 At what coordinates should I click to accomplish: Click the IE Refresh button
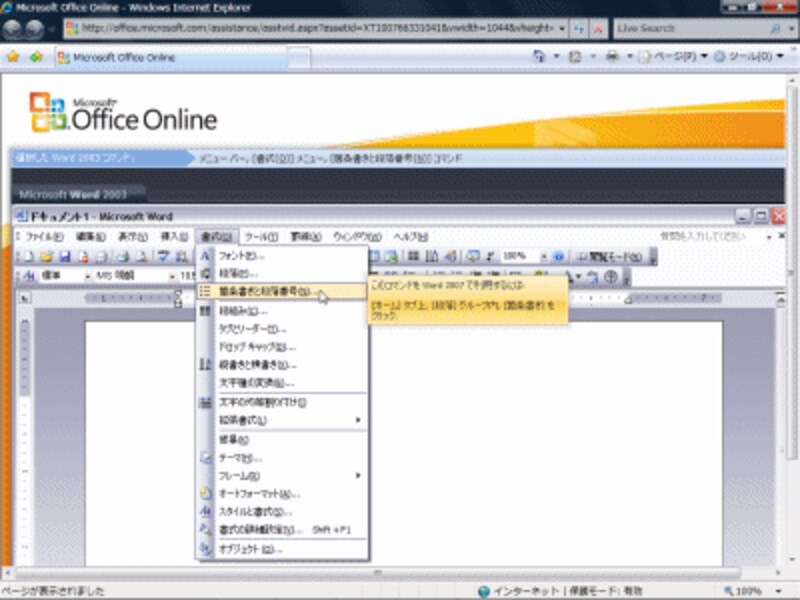pos(579,29)
